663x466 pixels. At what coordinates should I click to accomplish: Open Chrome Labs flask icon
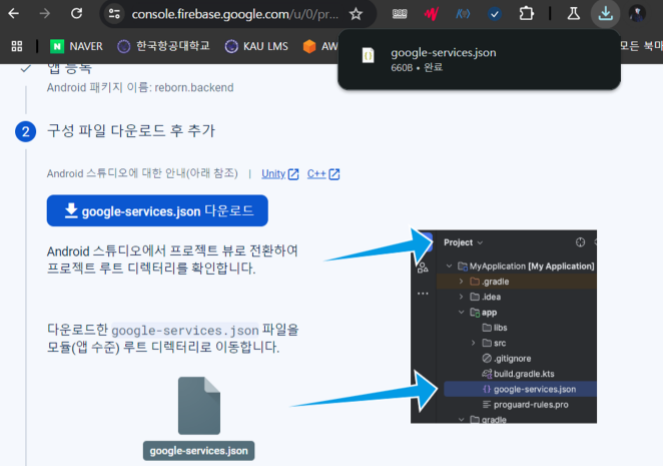point(573,14)
